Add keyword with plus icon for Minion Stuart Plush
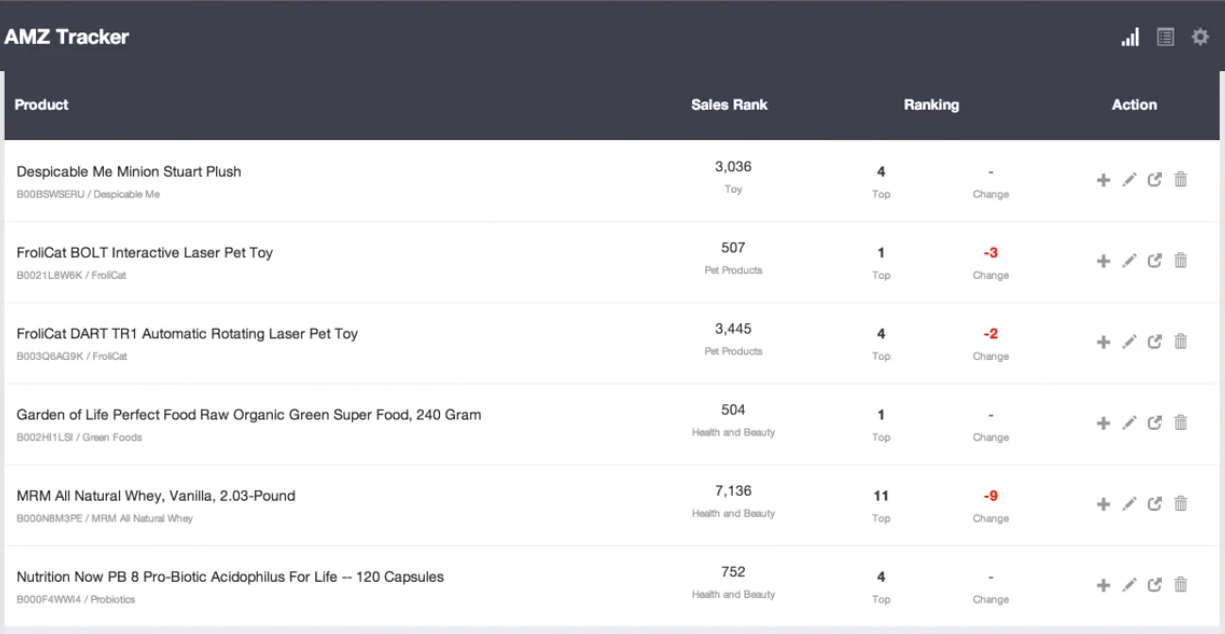The height and width of the screenshot is (634, 1225). pyautogui.click(x=1104, y=180)
